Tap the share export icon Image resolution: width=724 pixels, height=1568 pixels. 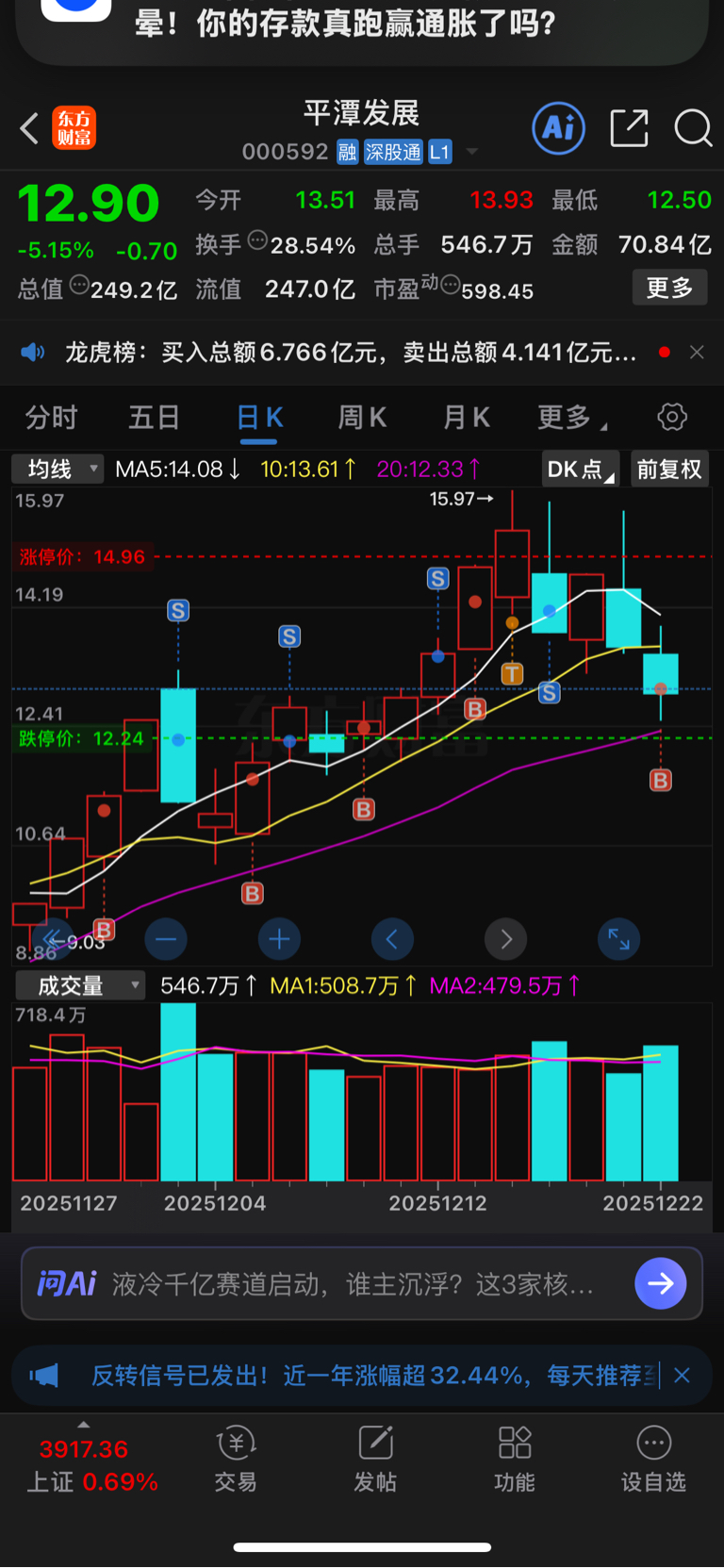[x=629, y=128]
